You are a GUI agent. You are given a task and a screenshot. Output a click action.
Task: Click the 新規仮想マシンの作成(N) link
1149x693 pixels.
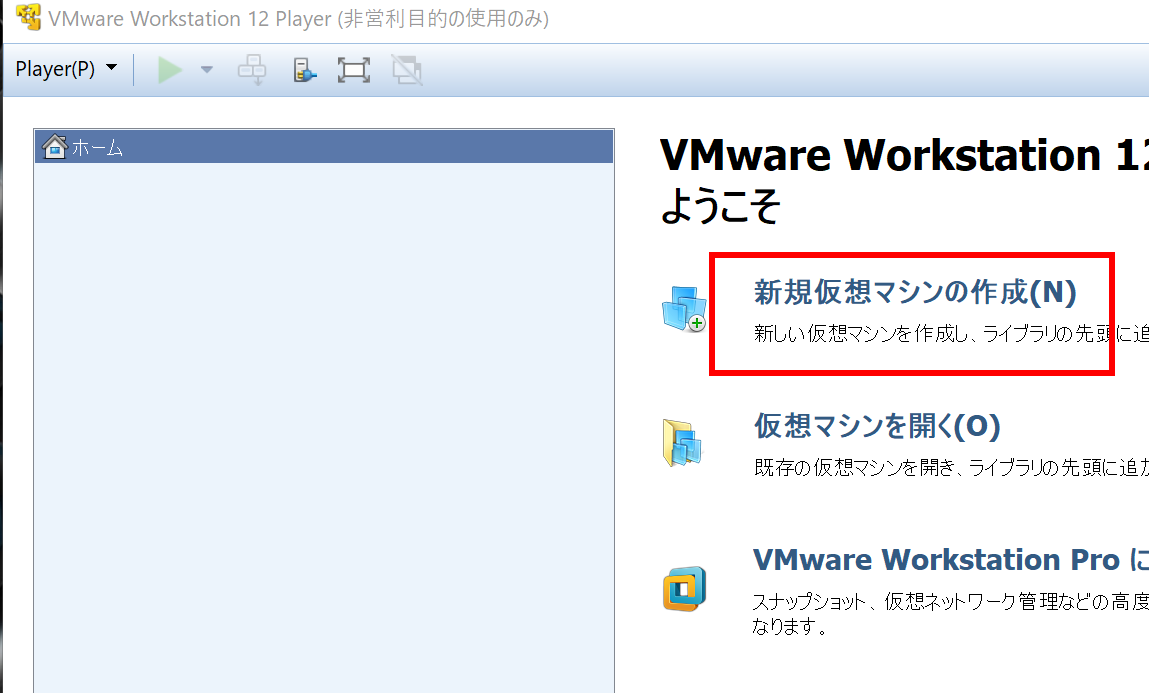pyautogui.click(x=914, y=292)
